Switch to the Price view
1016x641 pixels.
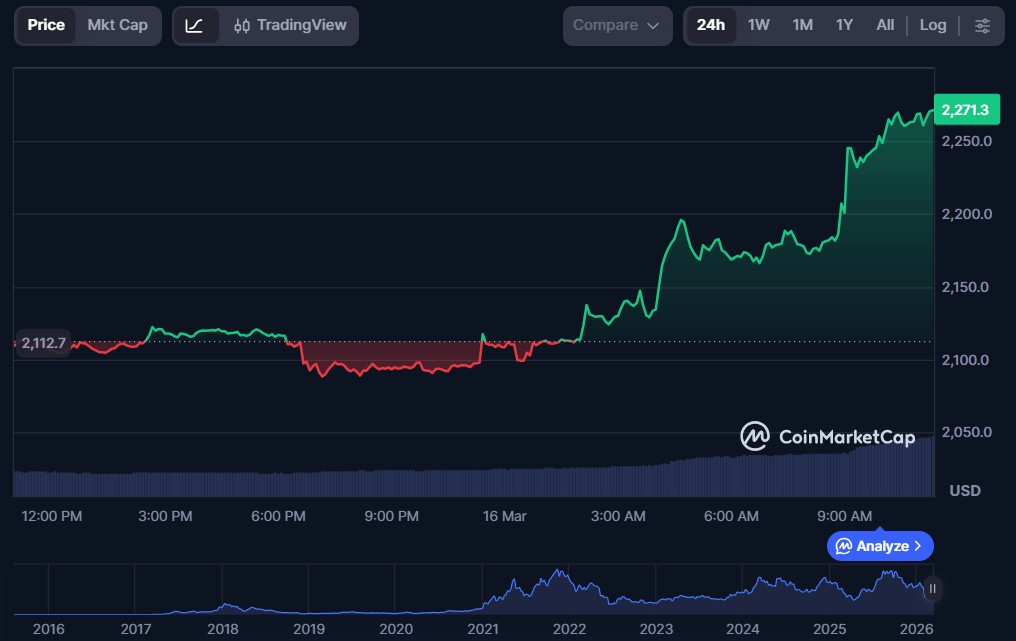click(x=46, y=25)
